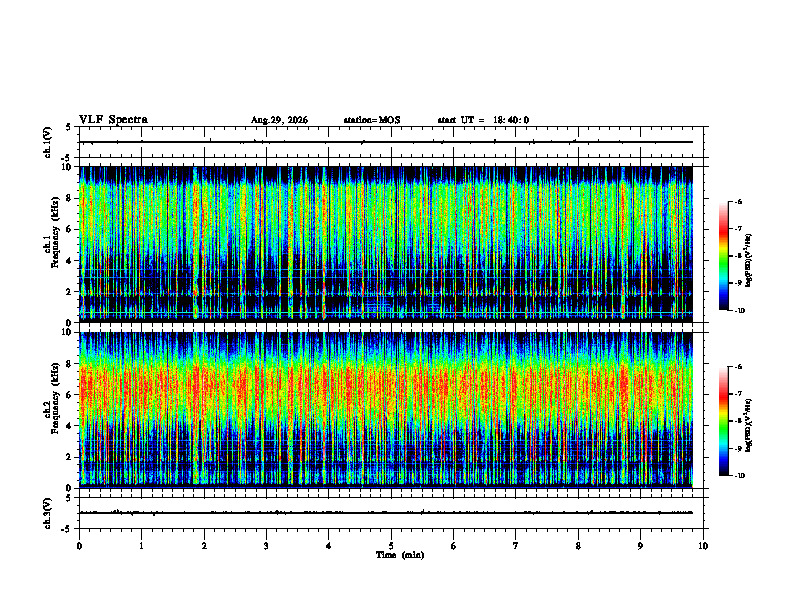
Task: Click the start UT 18:40:0 label
Action: coord(483,120)
